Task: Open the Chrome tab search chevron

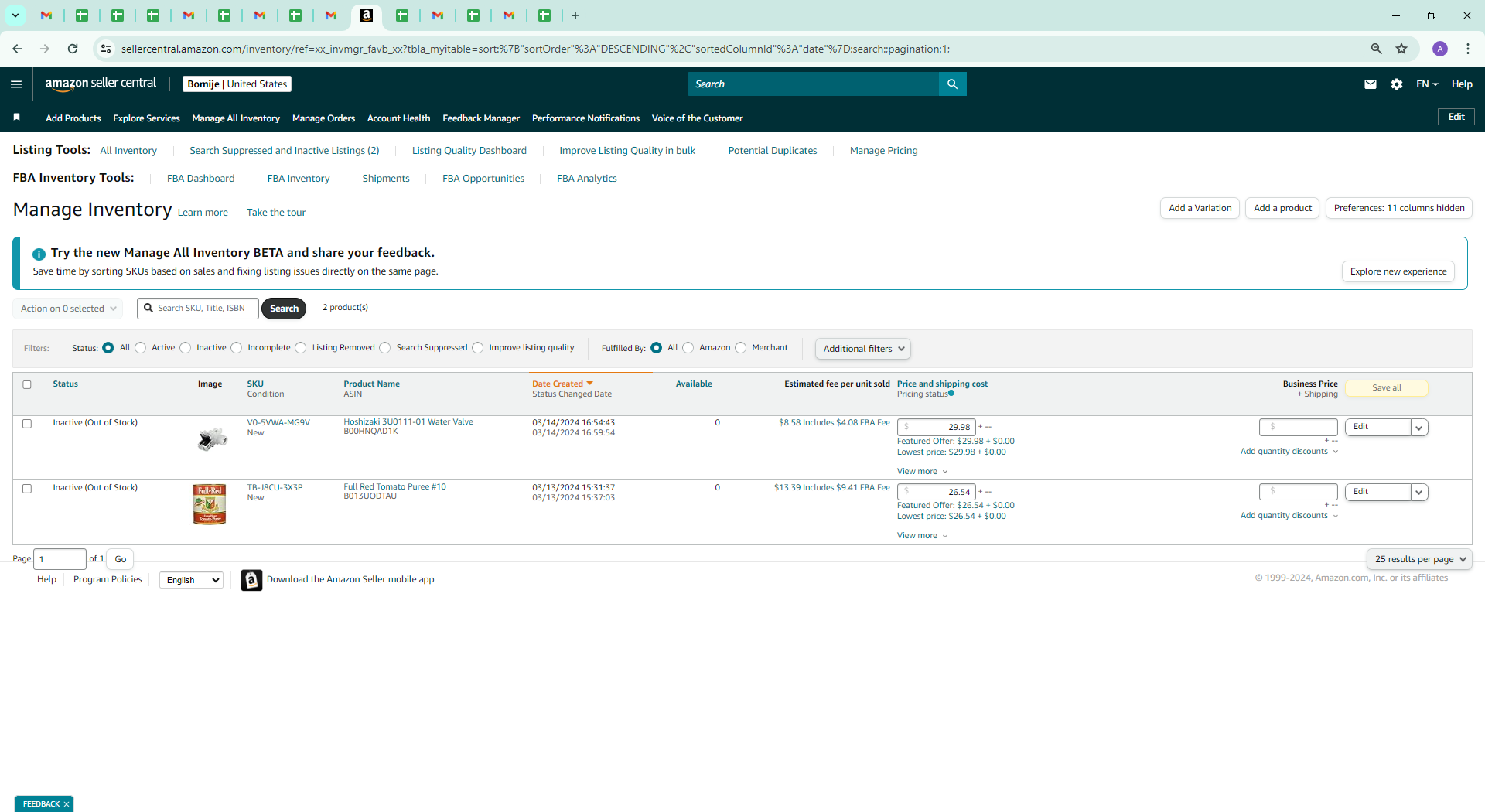Action: 15,15
